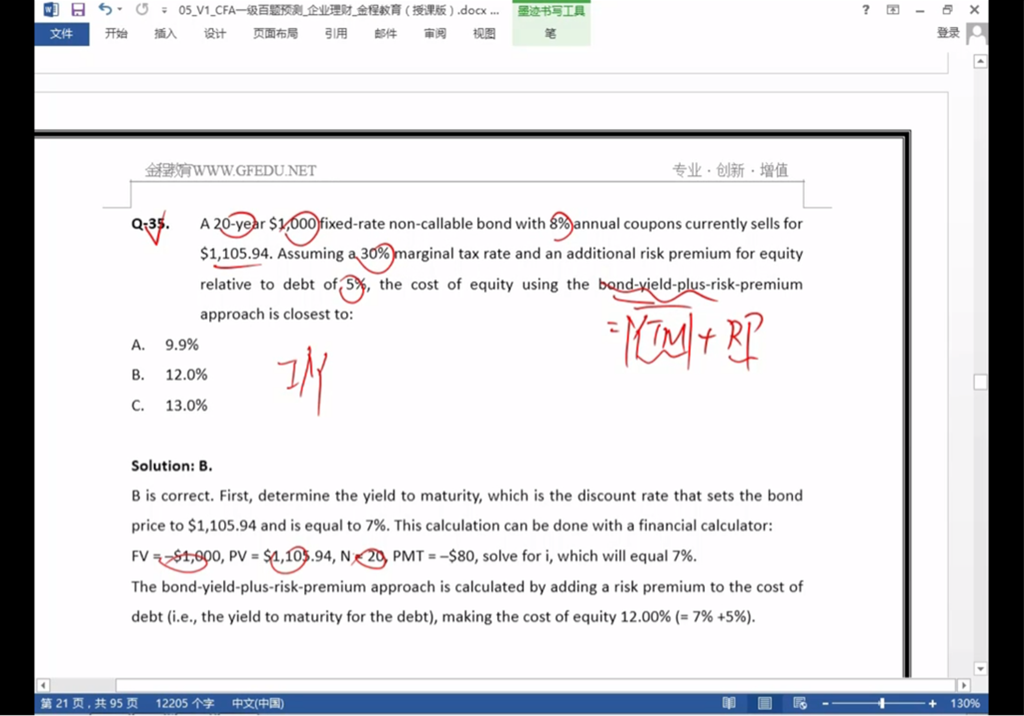Screen dimensions: 1024x716
Task: Click the vertical scrollbar down arrow
Action: (980, 669)
